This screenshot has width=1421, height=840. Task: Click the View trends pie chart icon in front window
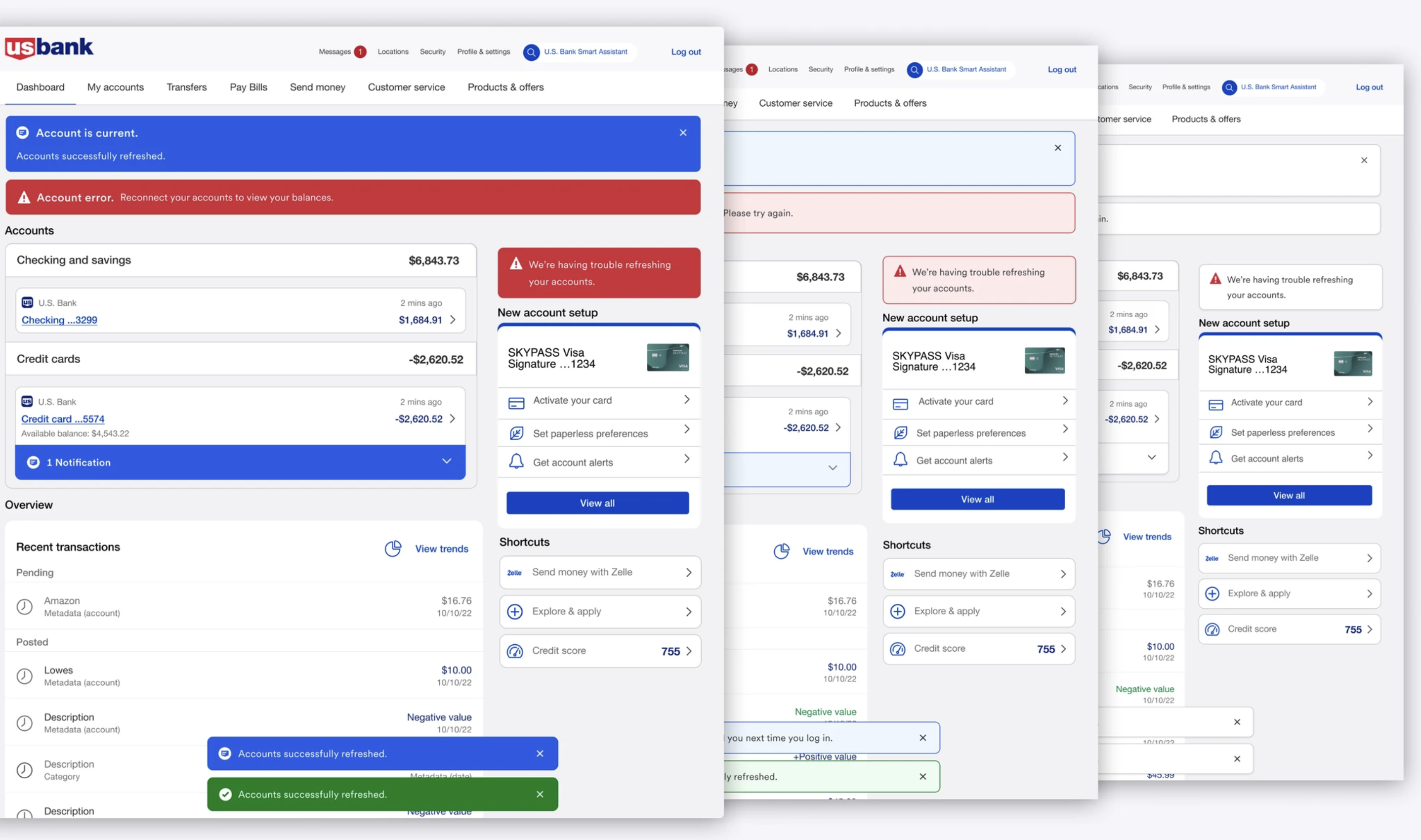click(393, 548)
